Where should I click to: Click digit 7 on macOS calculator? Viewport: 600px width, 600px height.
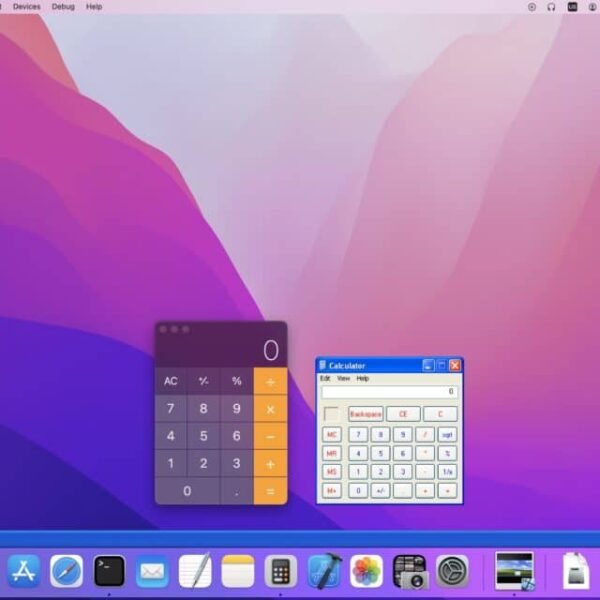[171, 408]
